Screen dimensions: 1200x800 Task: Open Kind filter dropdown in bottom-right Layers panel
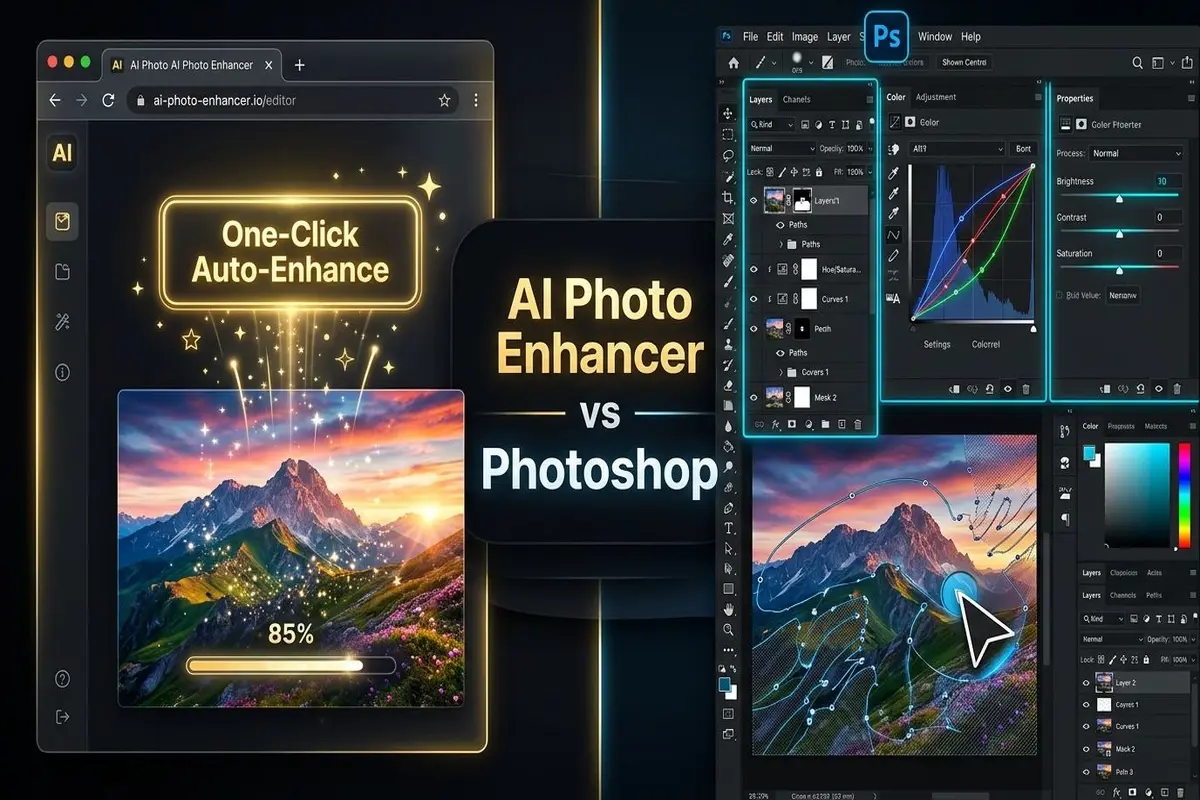[x=1103, y=619]
